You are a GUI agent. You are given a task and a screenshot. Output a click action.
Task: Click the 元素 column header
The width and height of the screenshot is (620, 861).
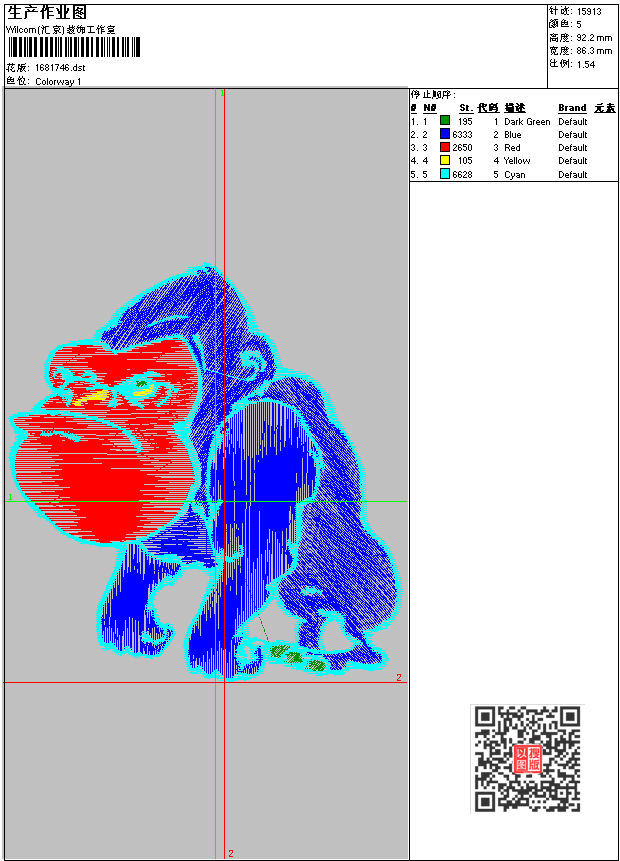click(605, 108)
